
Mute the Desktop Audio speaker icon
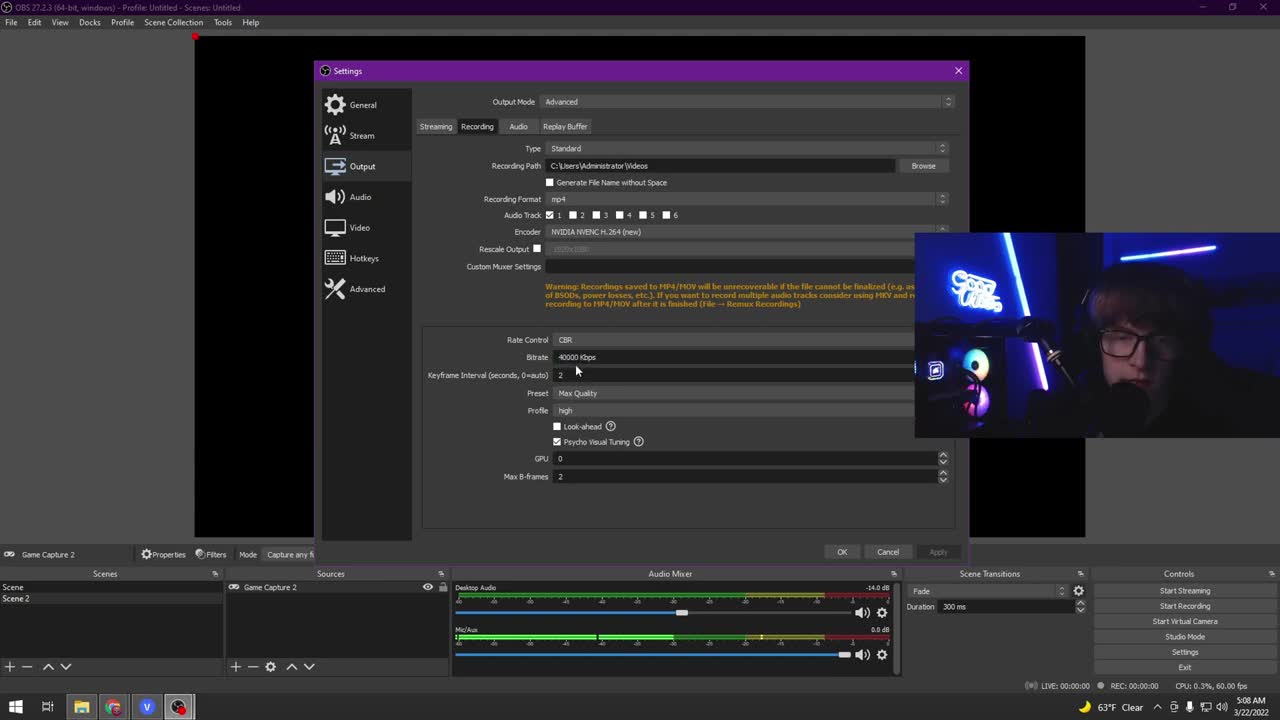(862, 613)
